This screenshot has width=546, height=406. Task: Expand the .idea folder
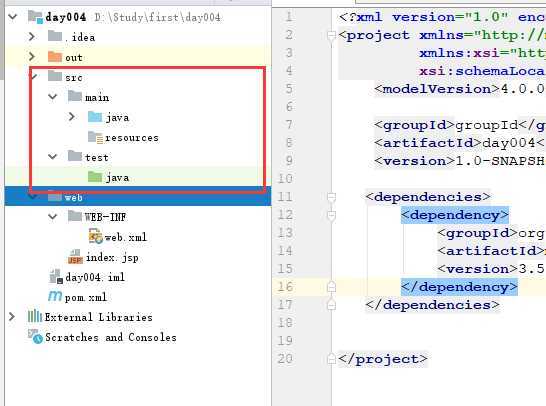(32, 36)
